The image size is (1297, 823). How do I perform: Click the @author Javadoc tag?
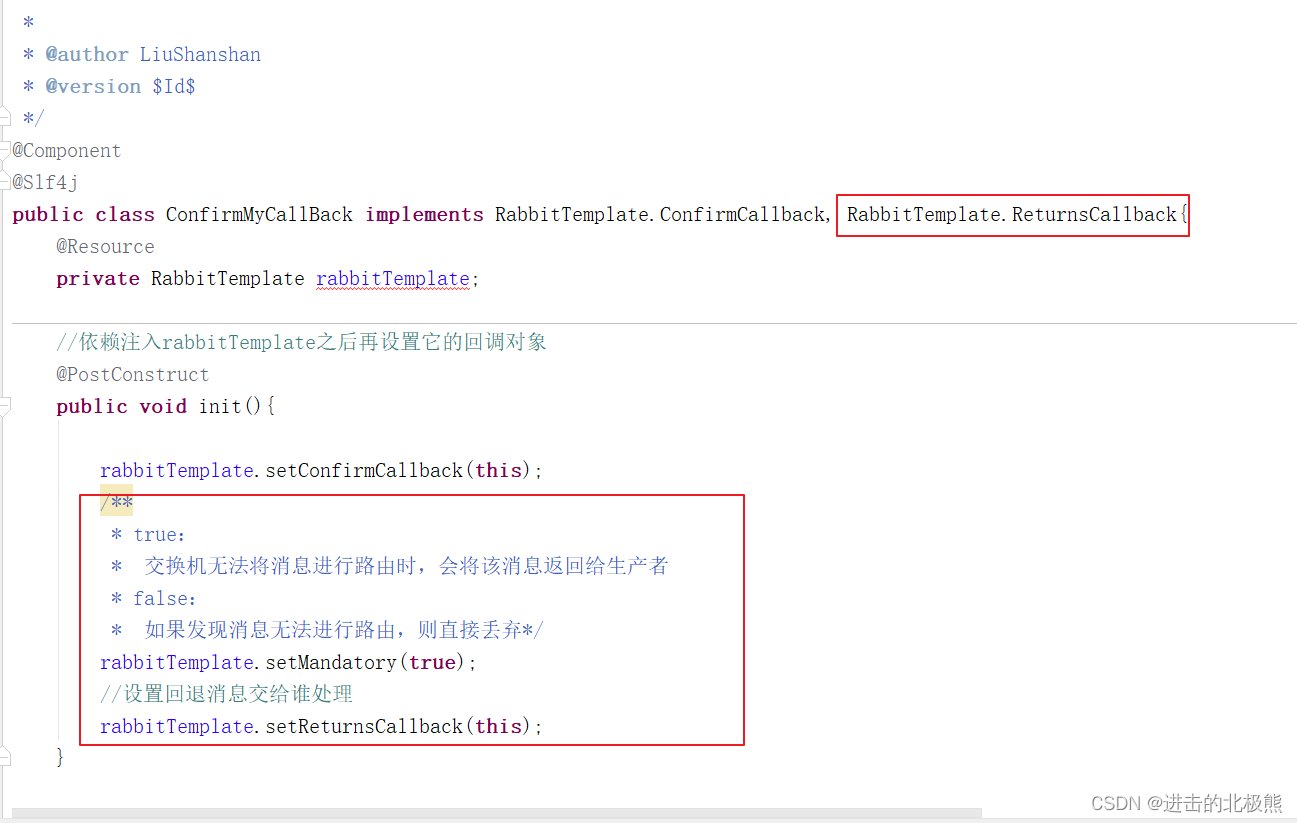pos(87,55)
